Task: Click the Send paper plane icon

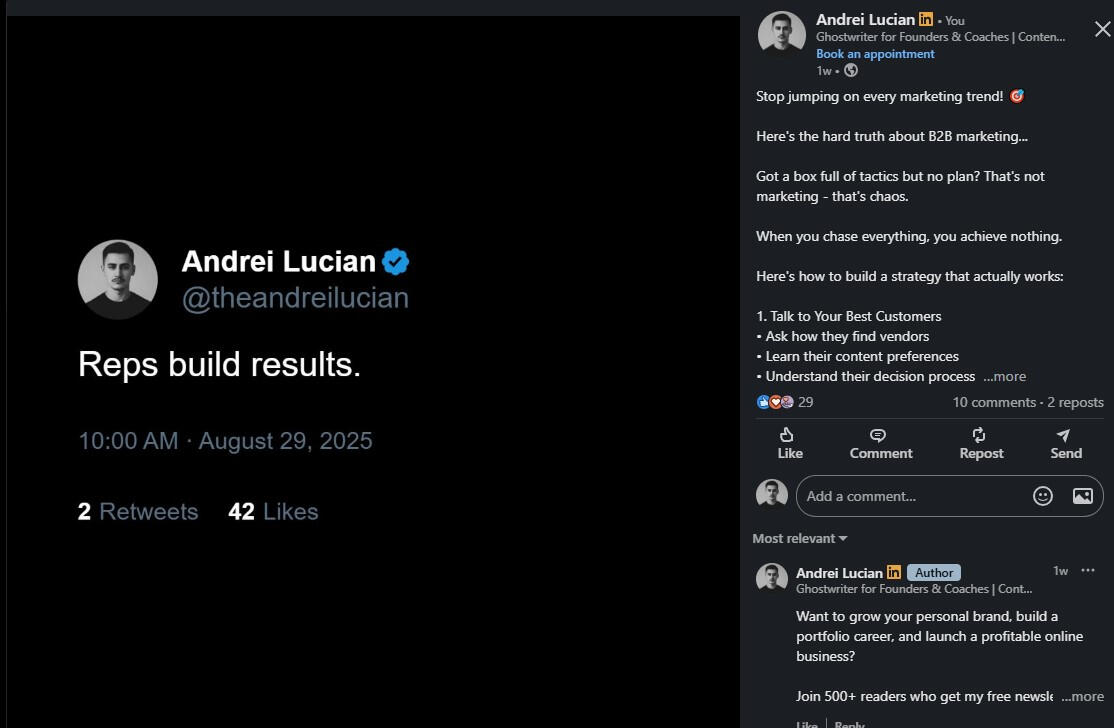Action: coord(1063,435)
